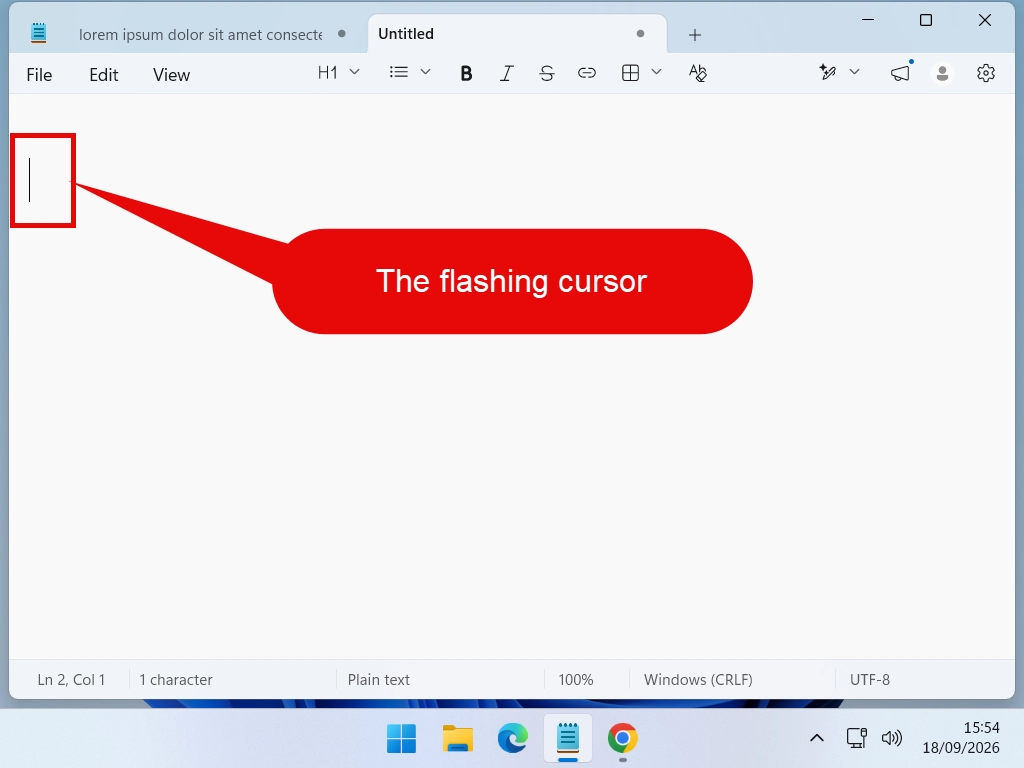1024x768 pixels.
Task: Maximize the Notepad window
Action: click(926, 20)
